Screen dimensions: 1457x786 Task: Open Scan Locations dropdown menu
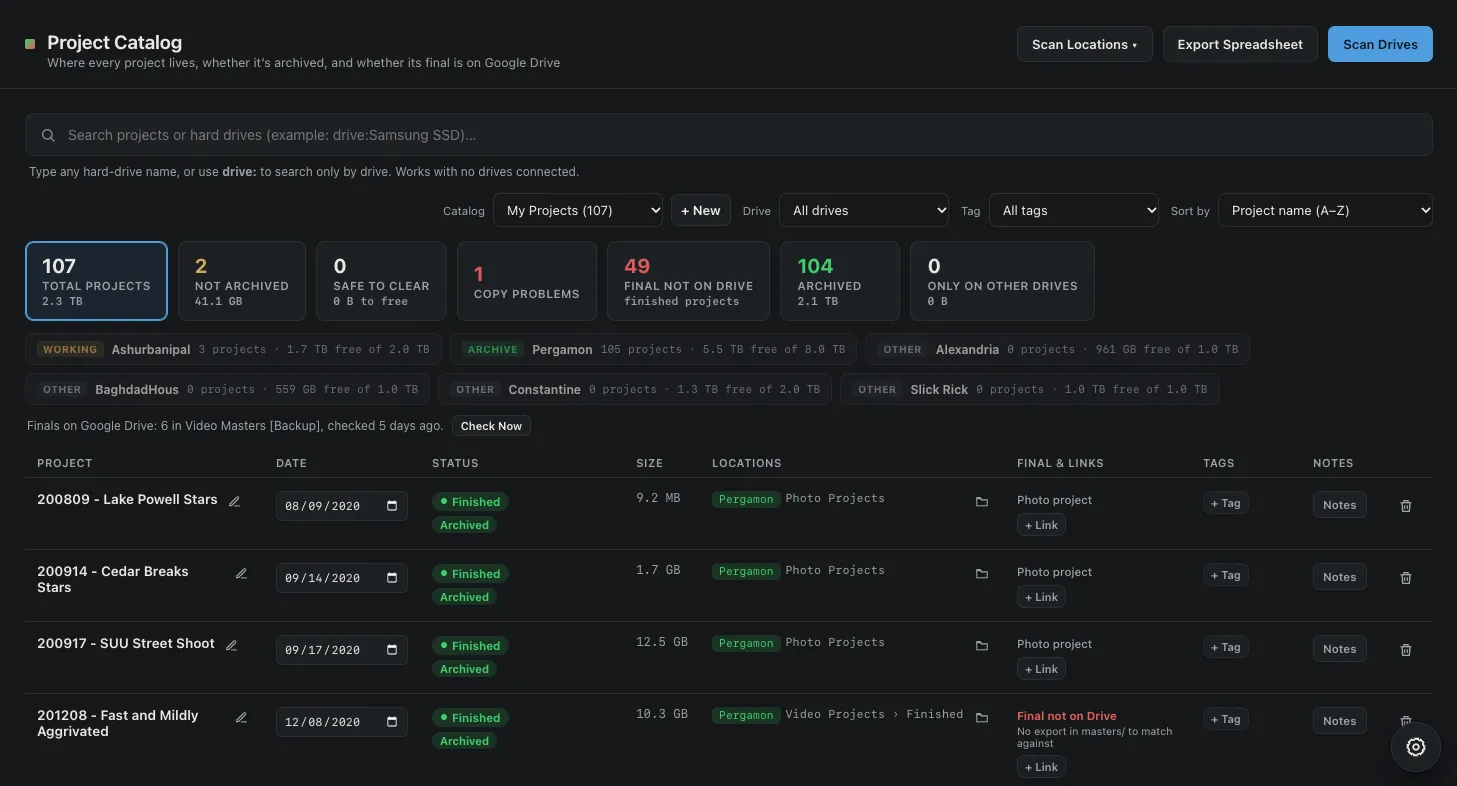1085,44
